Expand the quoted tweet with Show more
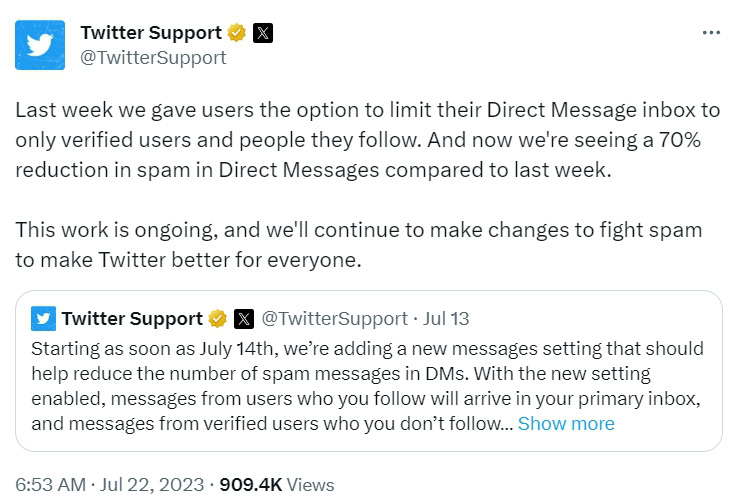 point(566,423)
